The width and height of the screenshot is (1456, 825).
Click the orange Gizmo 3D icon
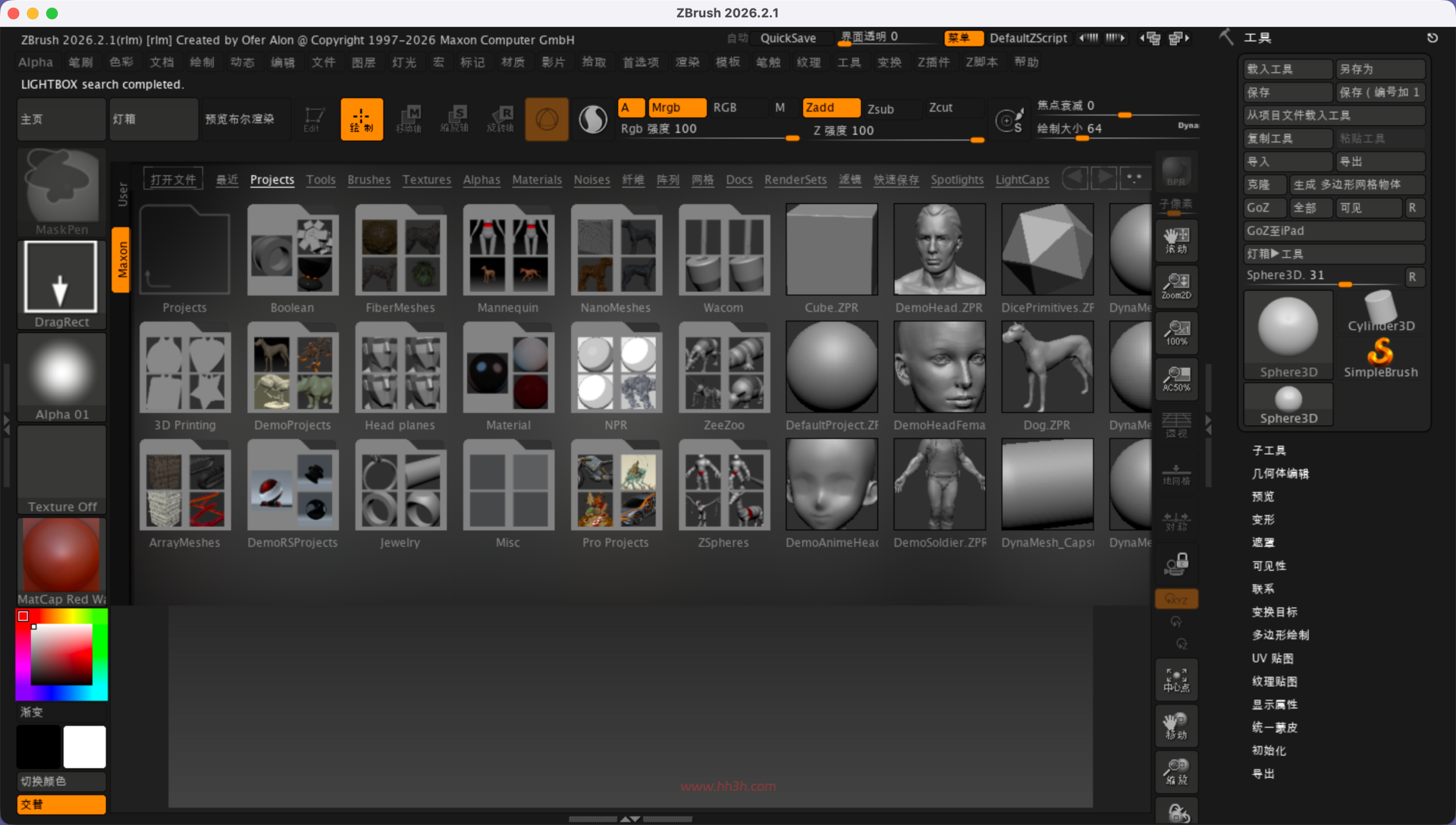tap(547, 119)
